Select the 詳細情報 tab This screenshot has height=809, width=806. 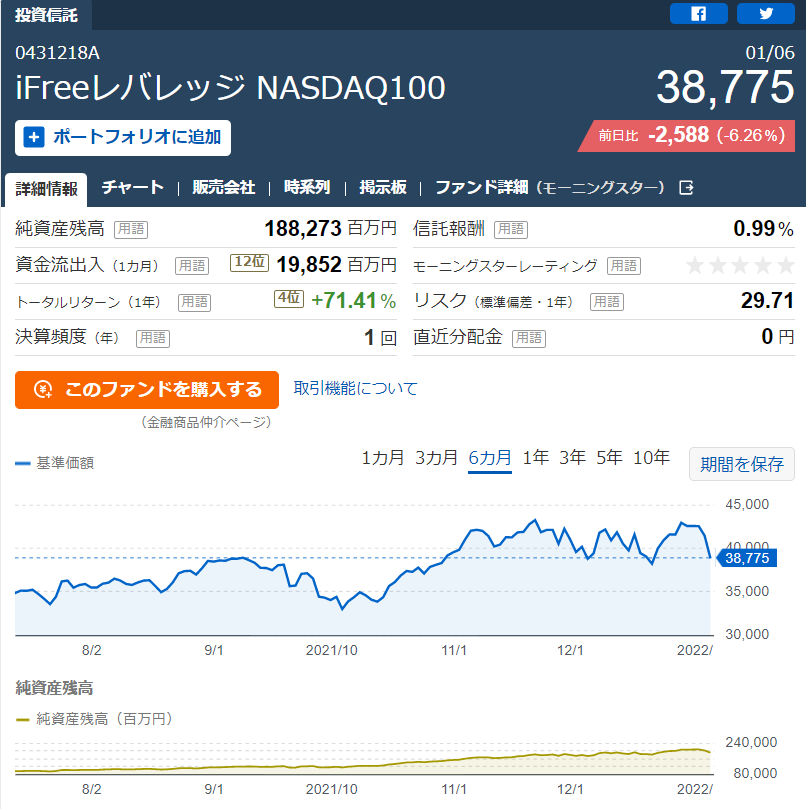click(x=46, y=189)
